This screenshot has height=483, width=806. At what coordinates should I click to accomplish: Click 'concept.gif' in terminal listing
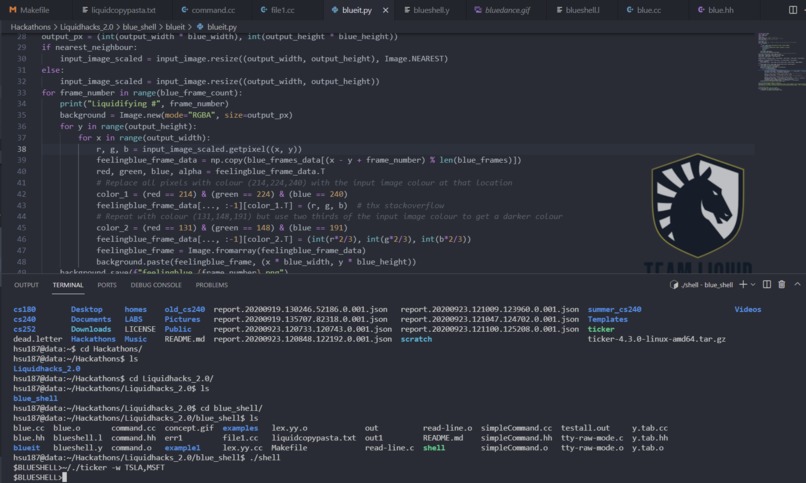(189, 428)
